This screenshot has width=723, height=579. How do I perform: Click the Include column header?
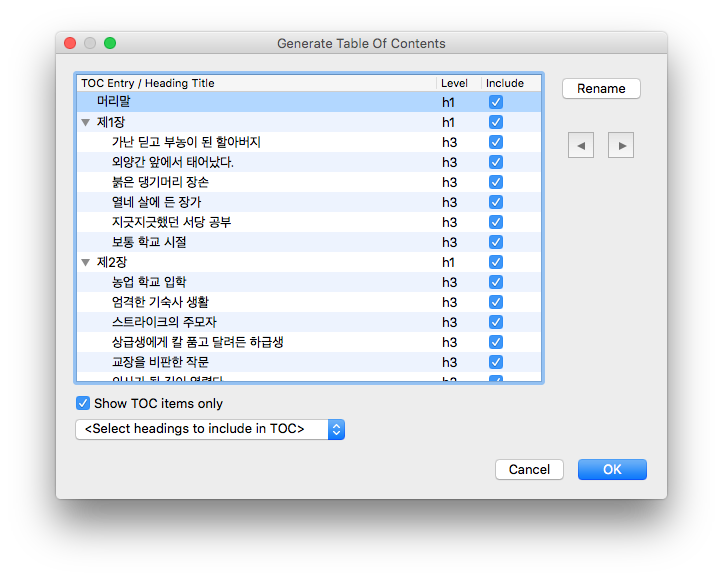(x=511, y=83)
